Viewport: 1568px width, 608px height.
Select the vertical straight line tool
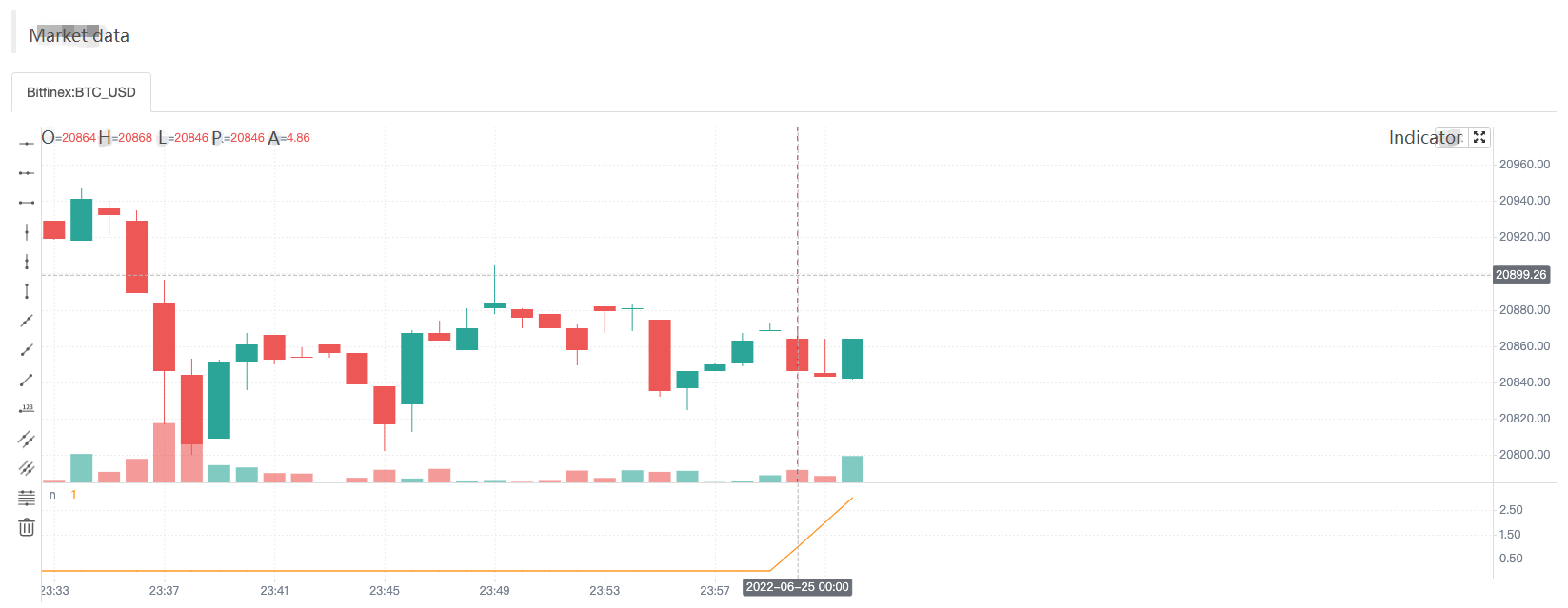27,232
